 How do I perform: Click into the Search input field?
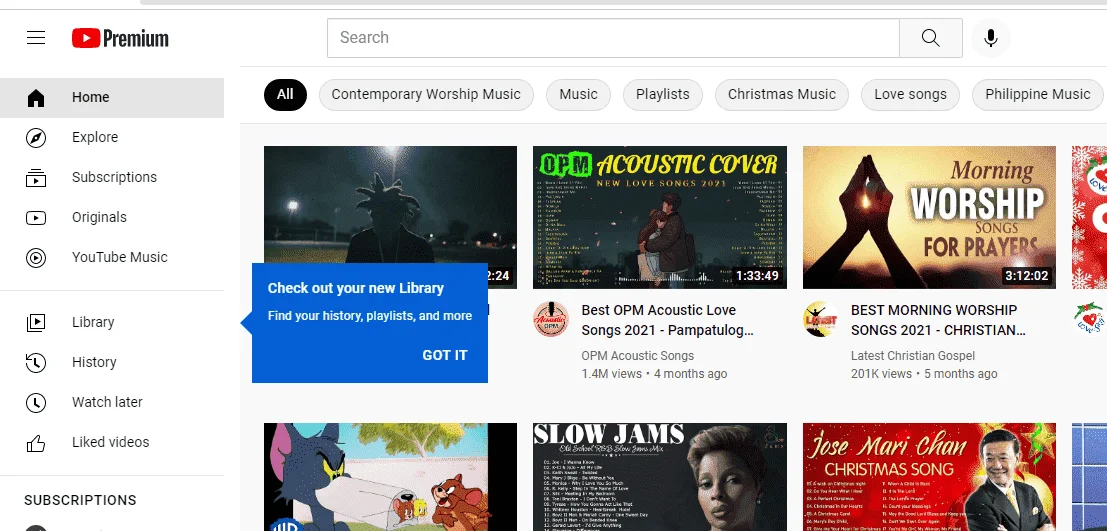click(x=613, y=38)
